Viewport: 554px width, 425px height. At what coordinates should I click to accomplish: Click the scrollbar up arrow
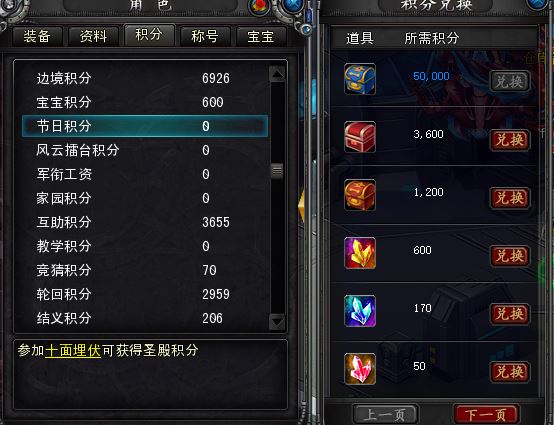point(277,74)
